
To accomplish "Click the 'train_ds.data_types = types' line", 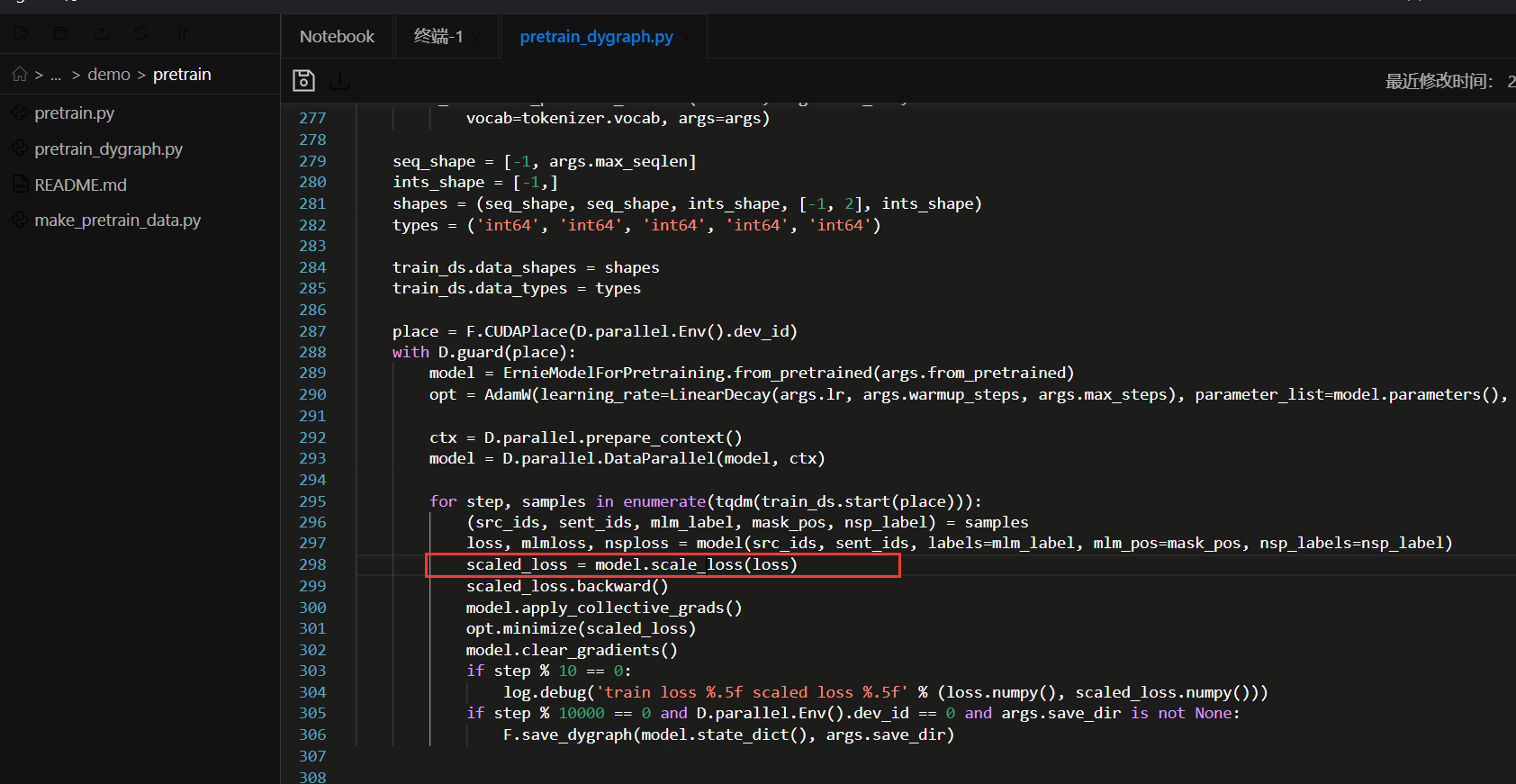I will [517, 288].
